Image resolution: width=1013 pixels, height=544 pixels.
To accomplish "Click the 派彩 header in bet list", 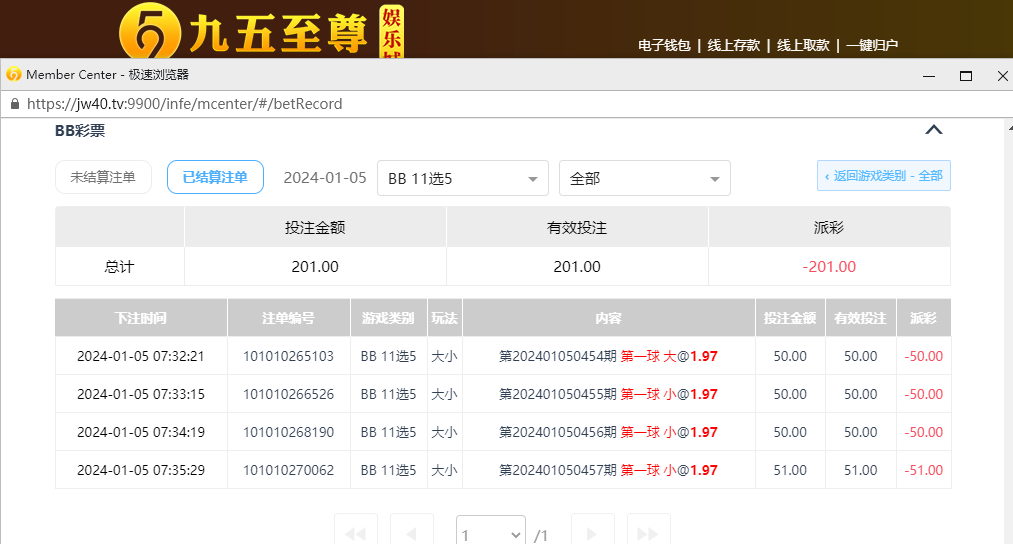I will click(923, 318).
